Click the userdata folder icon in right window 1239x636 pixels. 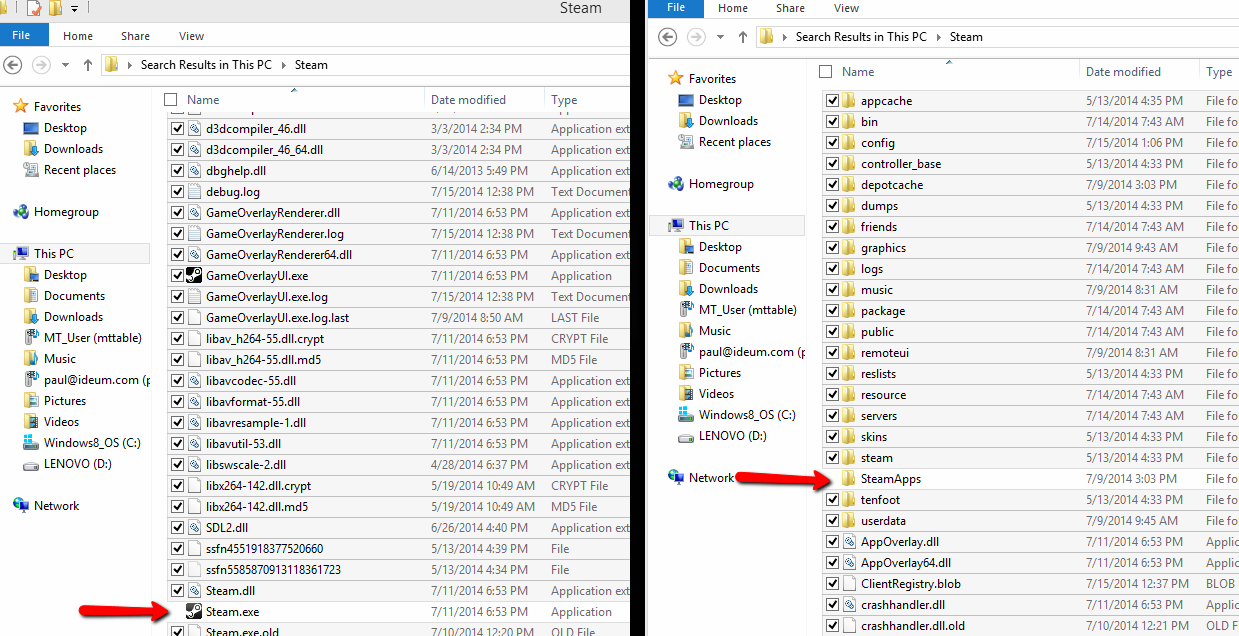849,520
